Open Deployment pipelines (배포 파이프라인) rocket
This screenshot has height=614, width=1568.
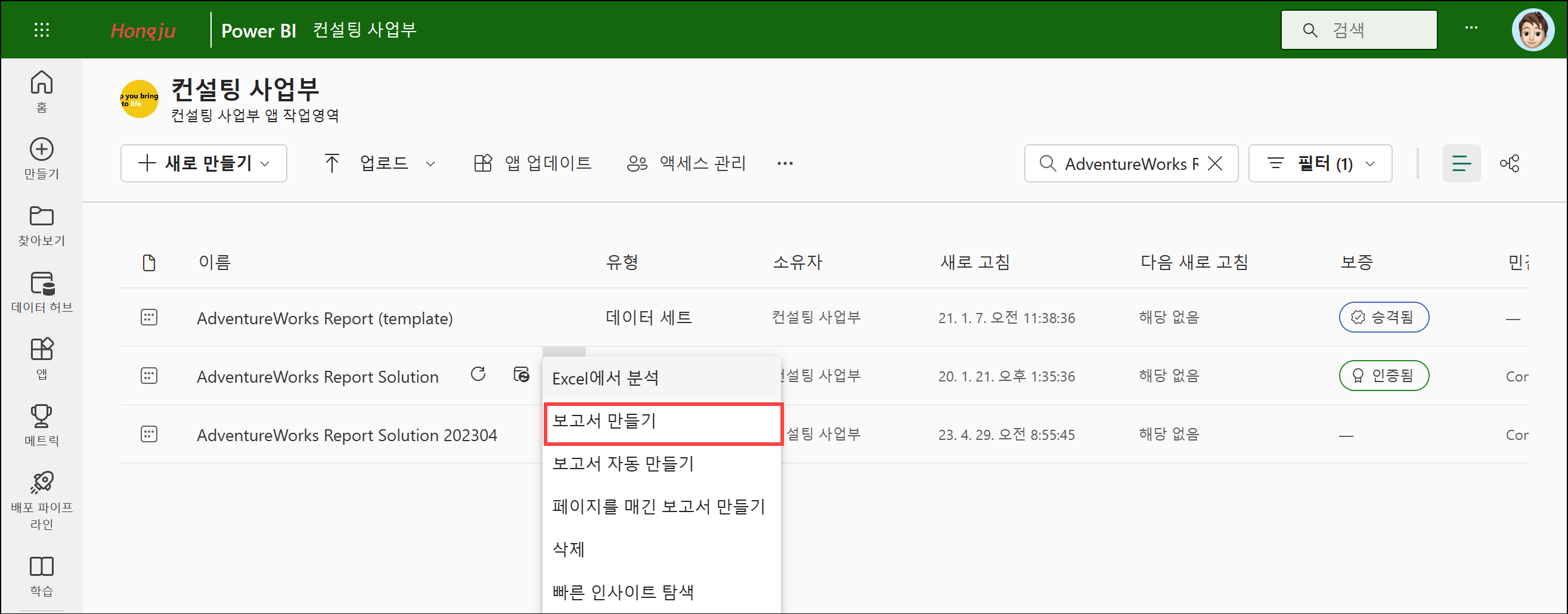click(41, 500)
